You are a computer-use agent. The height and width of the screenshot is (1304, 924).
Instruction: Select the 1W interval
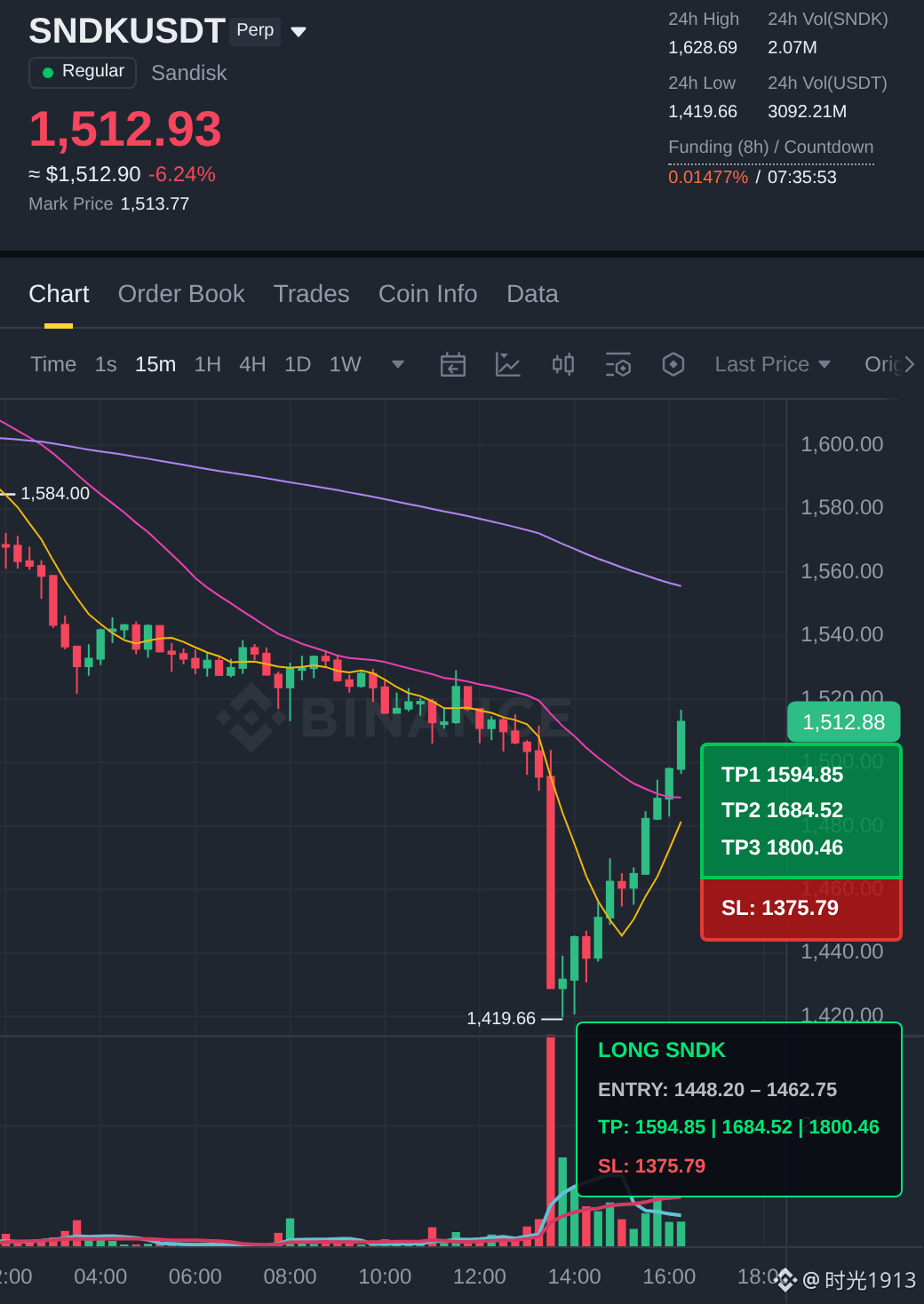tap(345, 364)
